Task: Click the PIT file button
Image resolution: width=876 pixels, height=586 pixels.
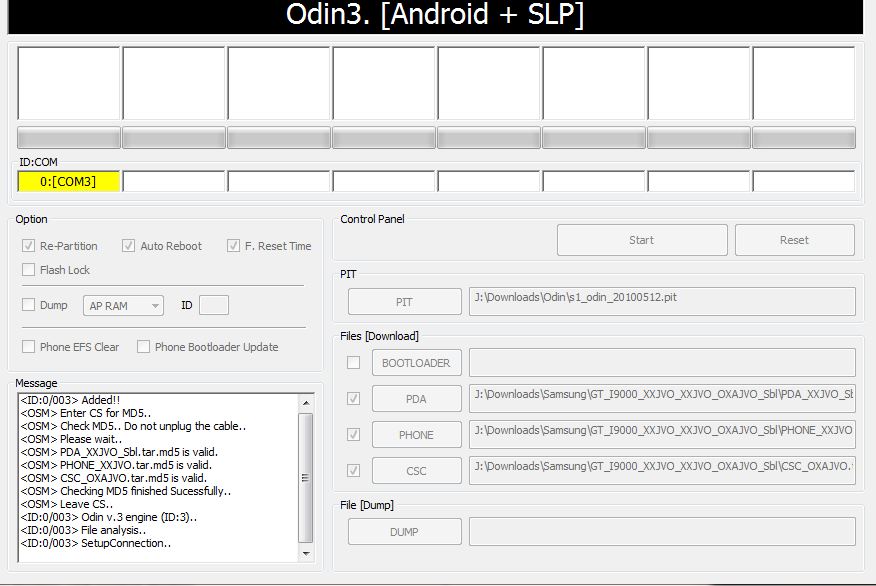Action: click(404, 302)
